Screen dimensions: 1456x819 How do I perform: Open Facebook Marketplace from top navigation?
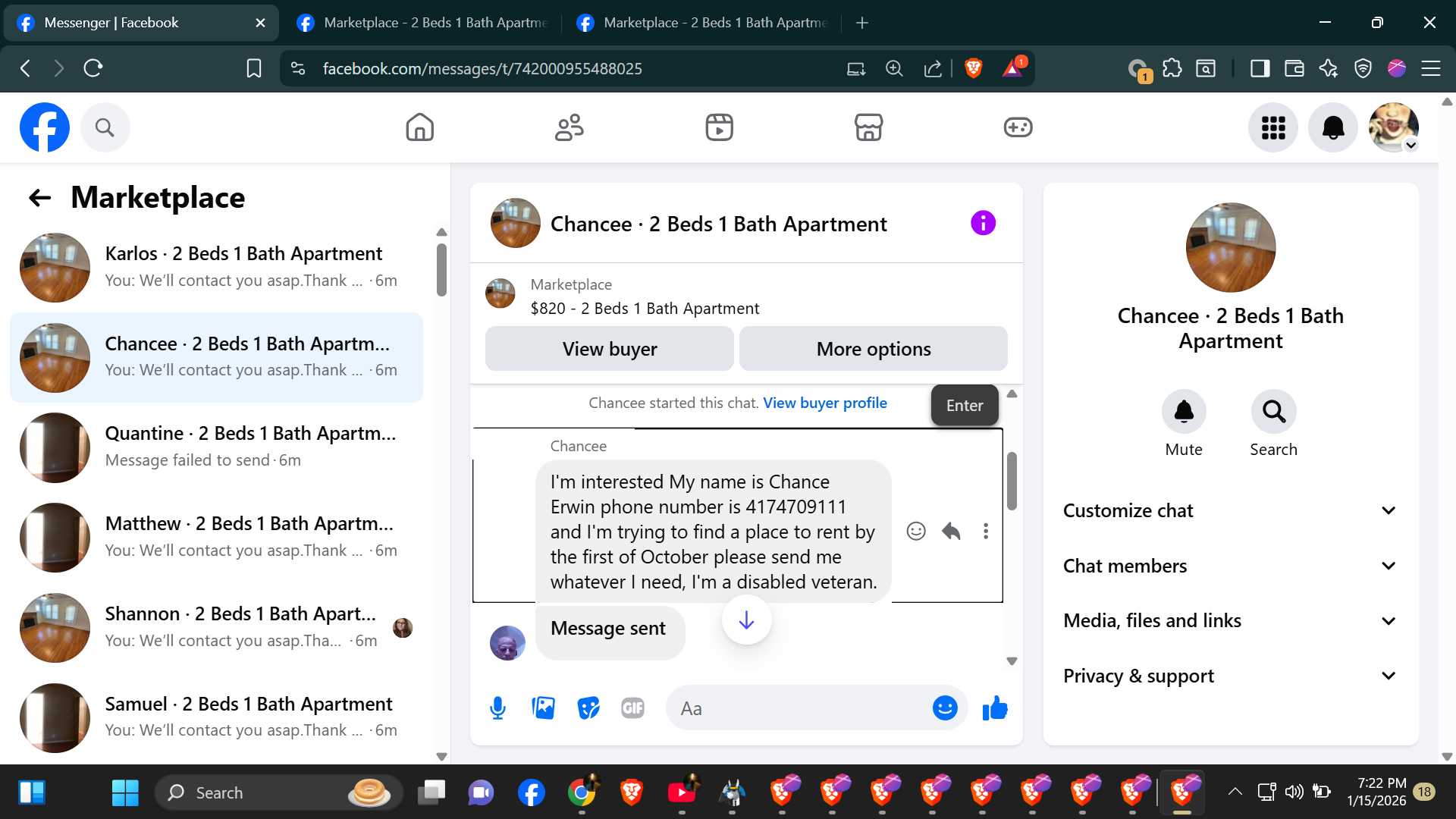click(x=868, y=127)
